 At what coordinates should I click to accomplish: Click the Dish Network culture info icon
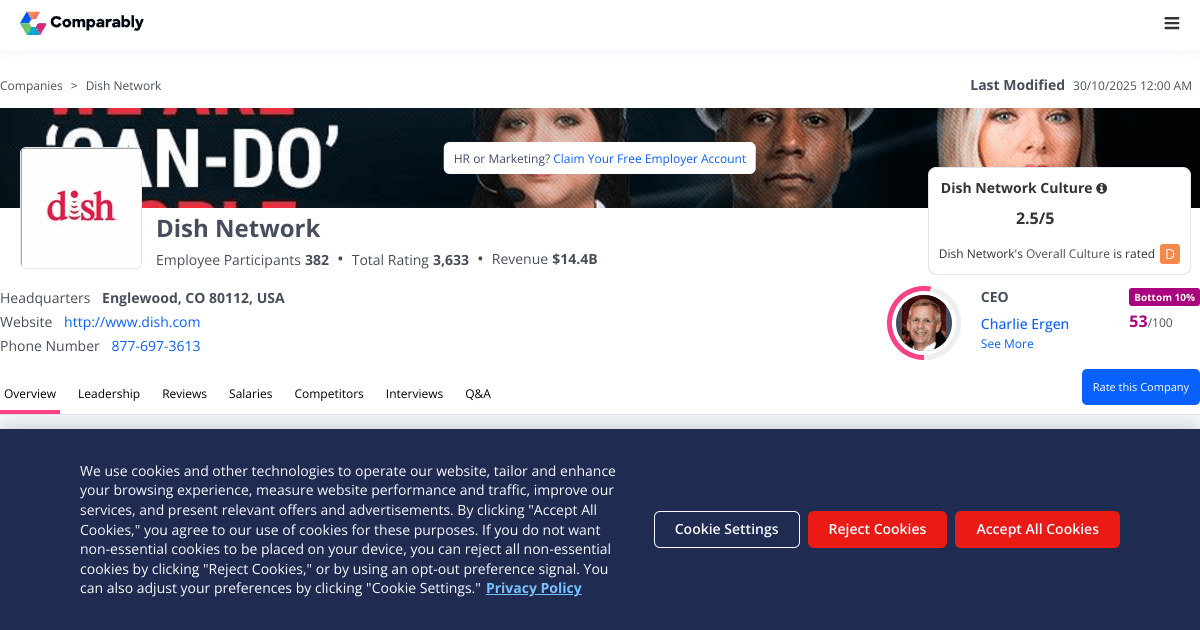tap(1102, 188)
